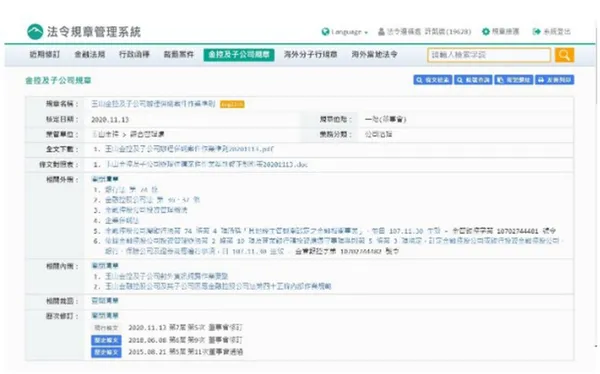Open internal regulation item 2 link
This screenshot has width=600, height=374.
[218, 286]
